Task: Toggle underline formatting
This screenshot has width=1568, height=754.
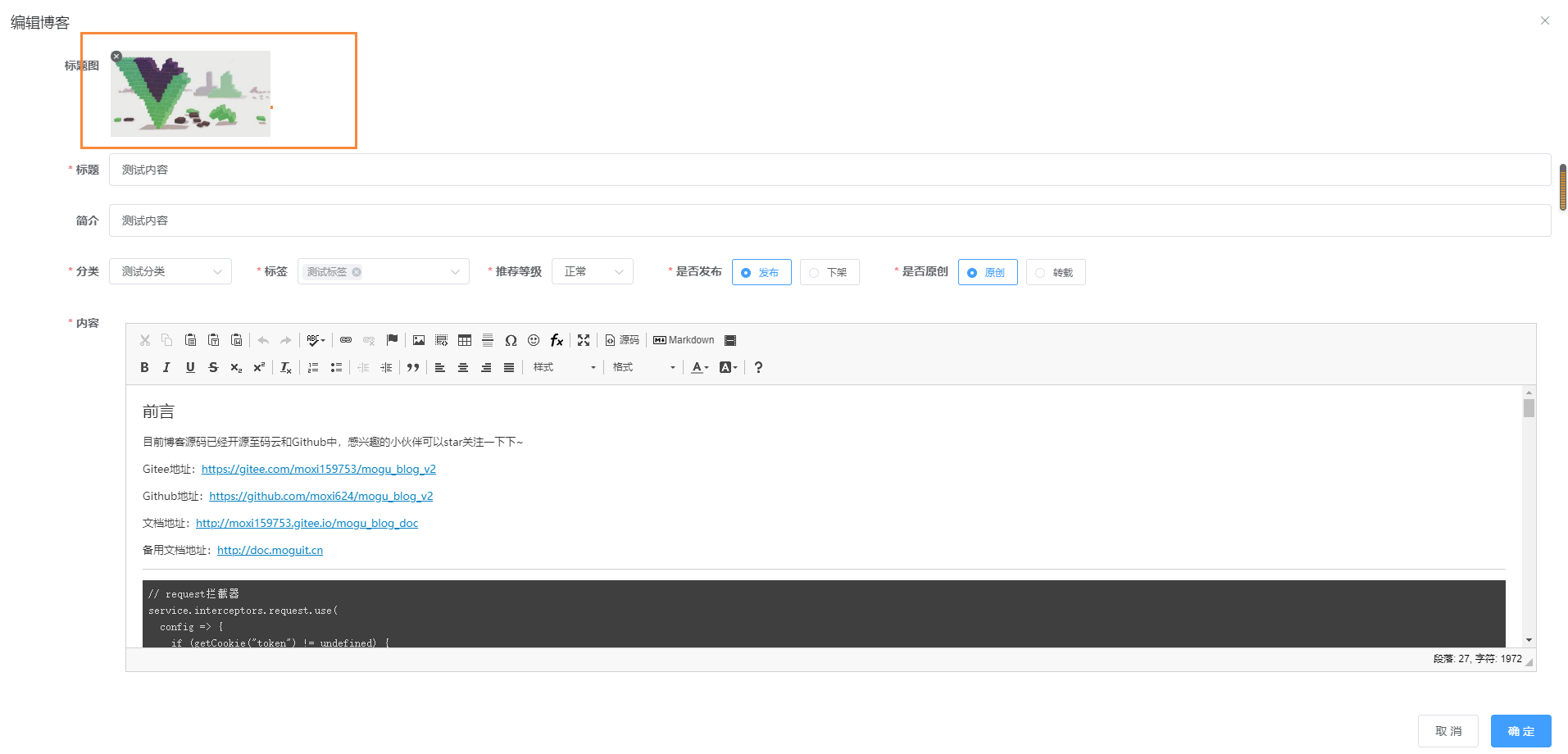Action: (x=190, y=367)
